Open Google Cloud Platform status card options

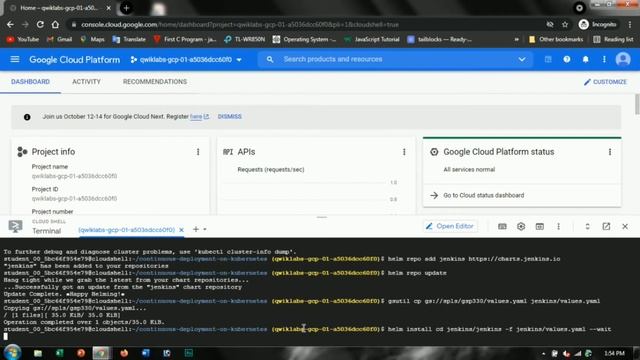point(610,152)
